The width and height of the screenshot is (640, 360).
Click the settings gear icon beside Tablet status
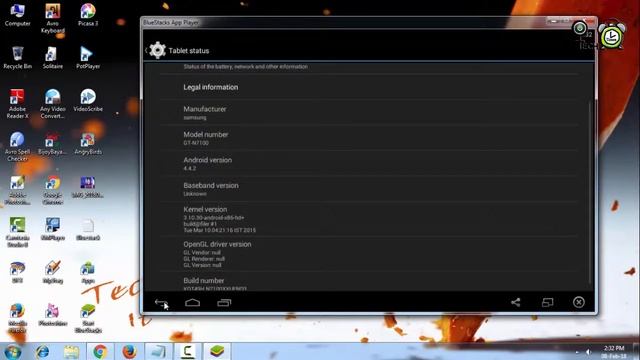(157, 50)
